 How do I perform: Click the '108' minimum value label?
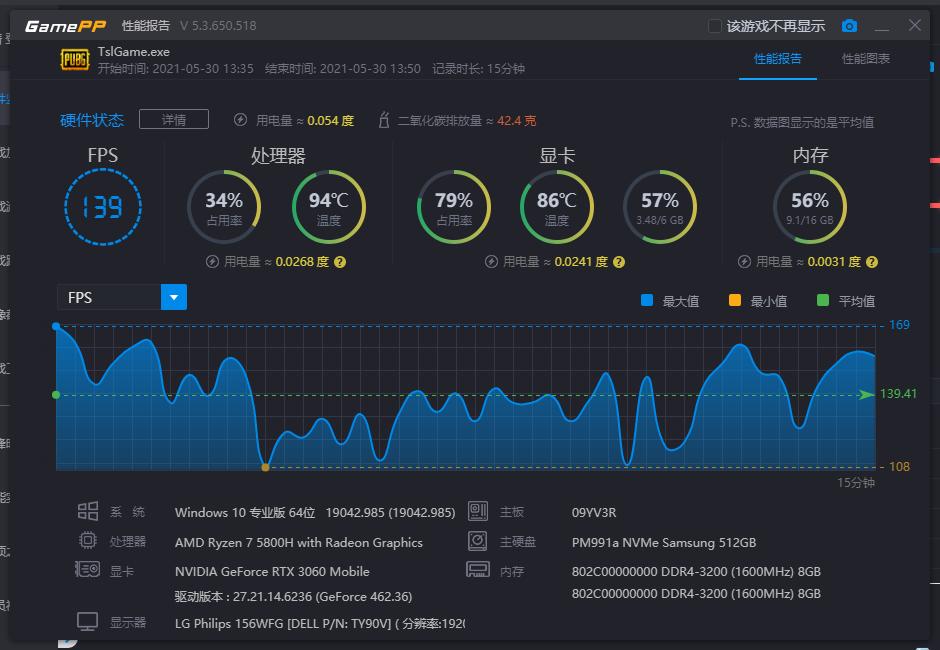point(899,467)
